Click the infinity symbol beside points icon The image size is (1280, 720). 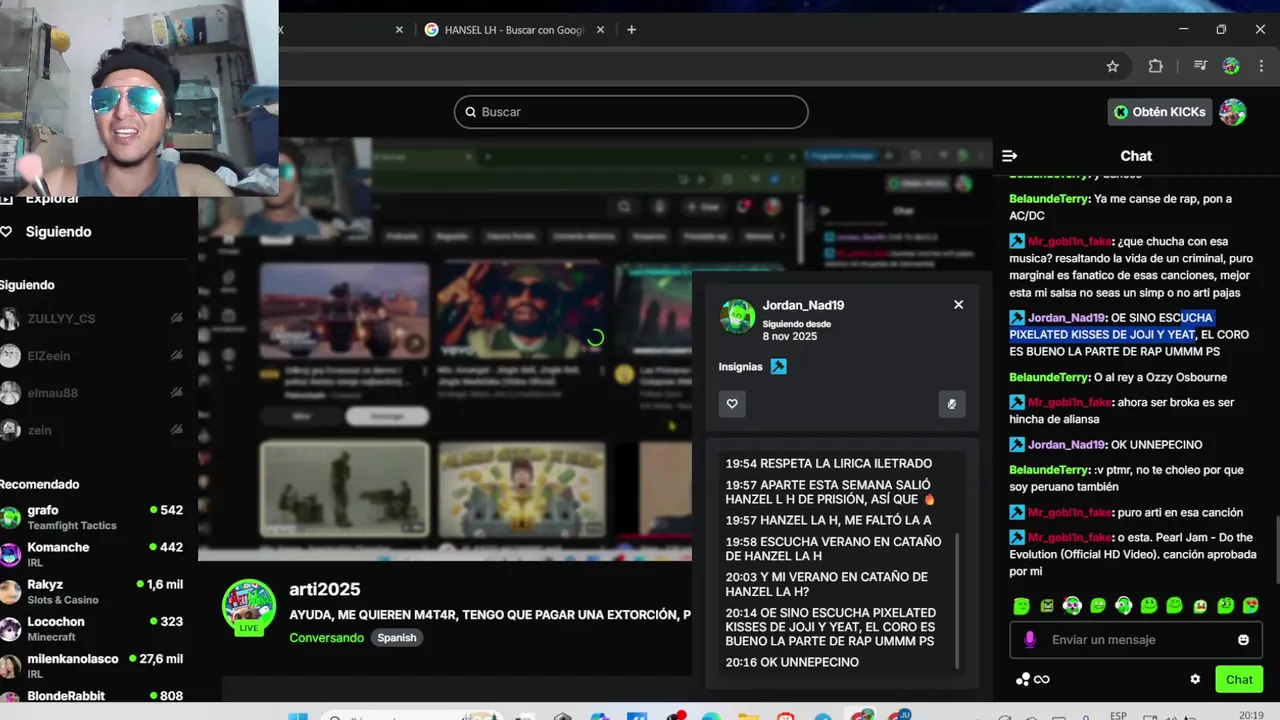[x=1042, y=680]
